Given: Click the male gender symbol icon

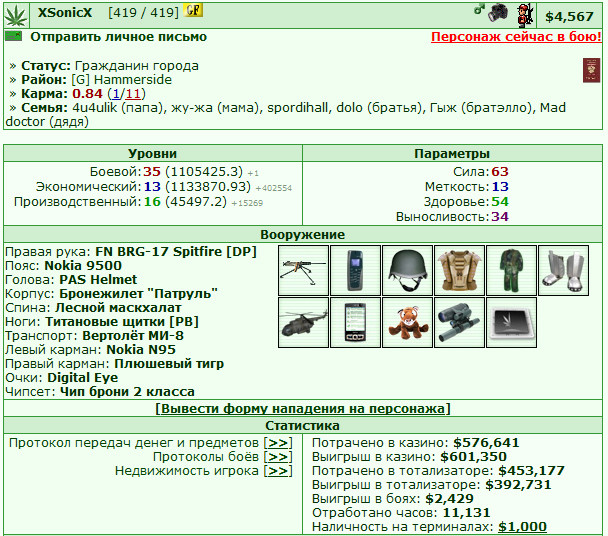Looking at the screenshot, I should coord(480,9).
